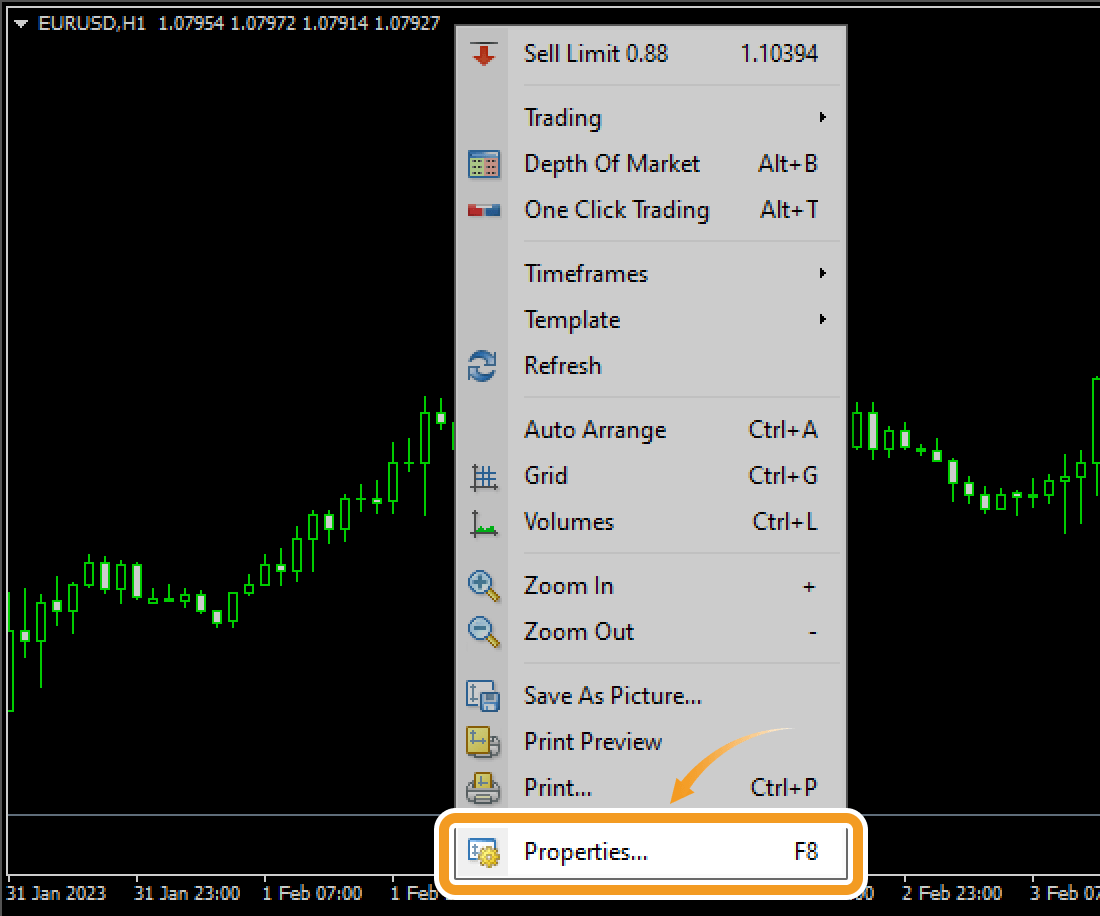Open the chart menu triangle near EURUSD,H1
1100x916 pixels.
20,24
